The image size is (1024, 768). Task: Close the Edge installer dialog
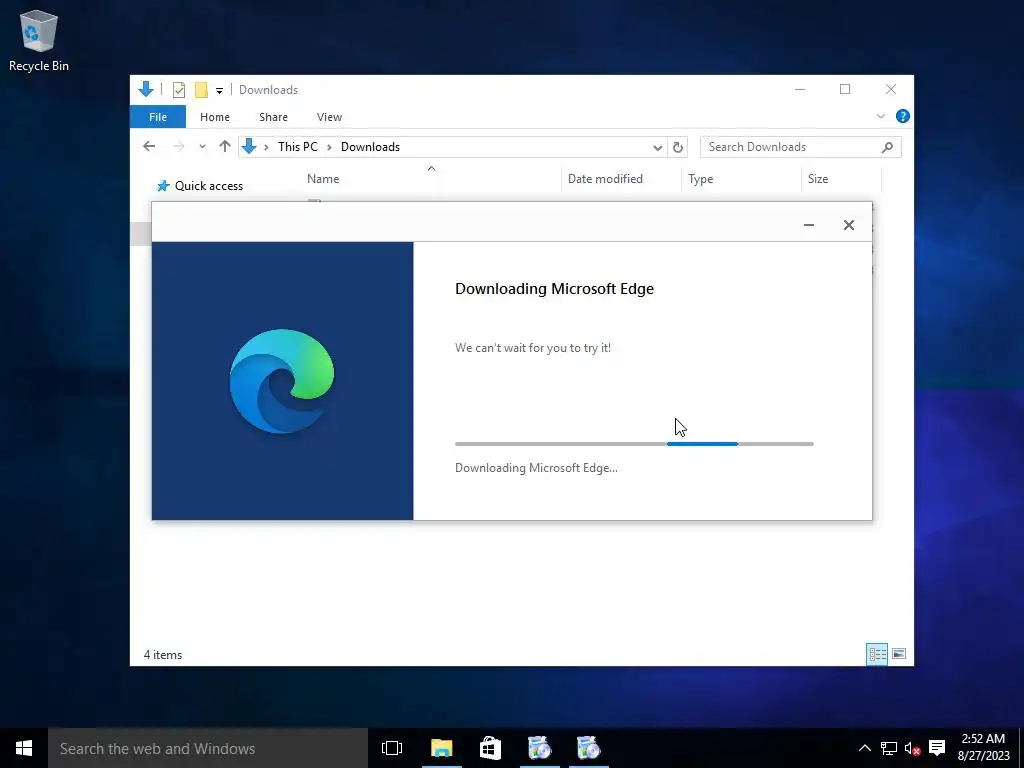[x=848, y=225]
